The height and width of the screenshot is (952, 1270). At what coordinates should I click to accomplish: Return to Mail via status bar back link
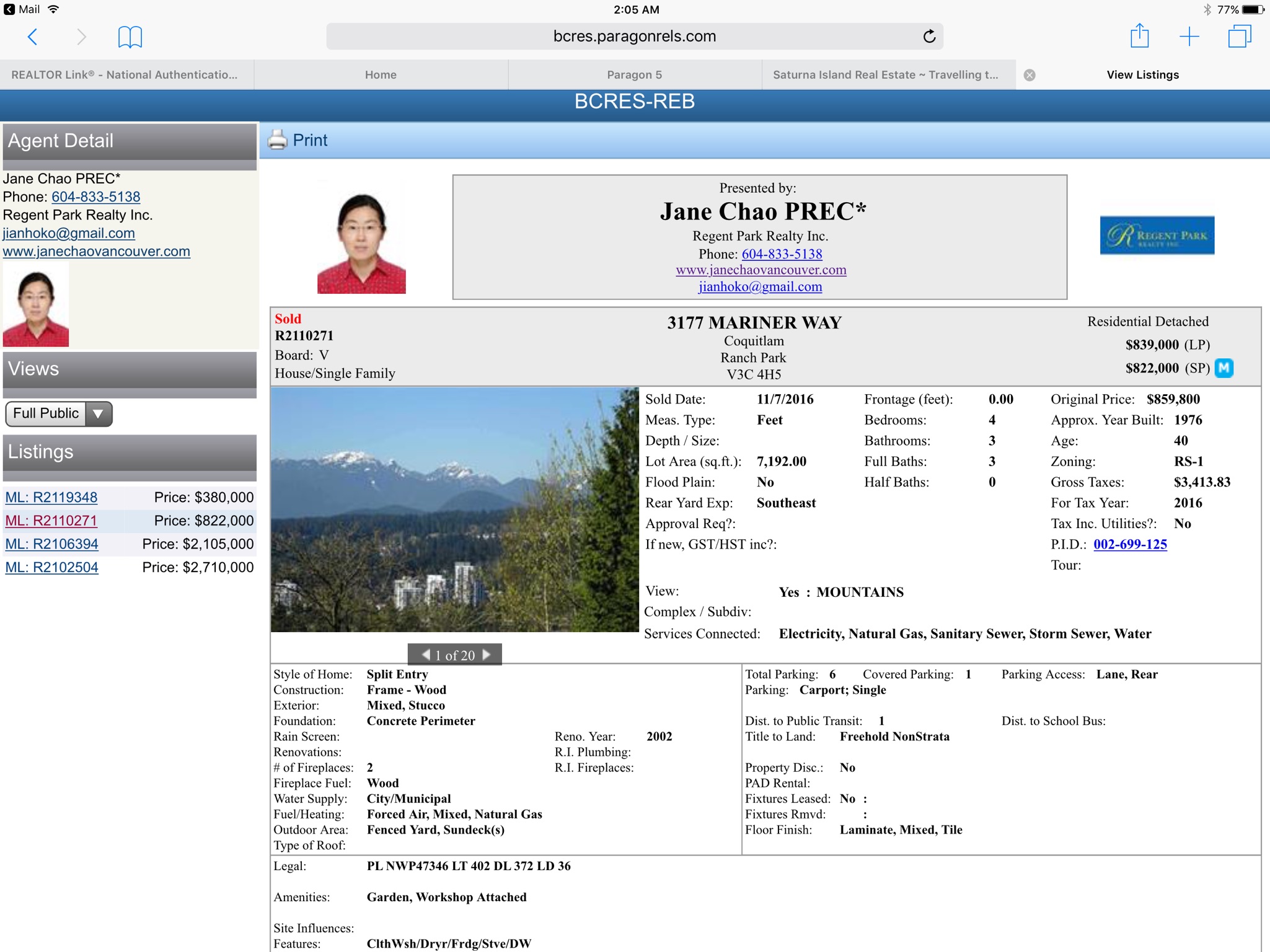(22, 9)
